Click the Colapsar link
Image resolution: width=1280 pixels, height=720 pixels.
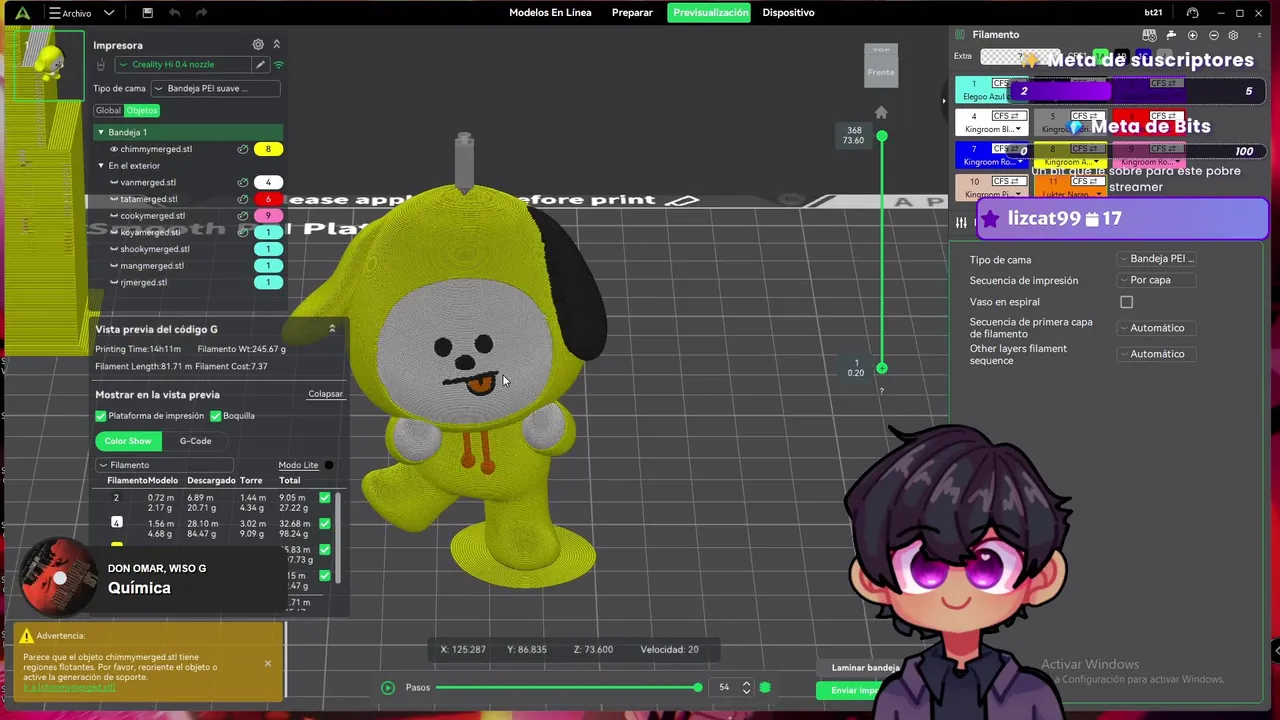325,394
